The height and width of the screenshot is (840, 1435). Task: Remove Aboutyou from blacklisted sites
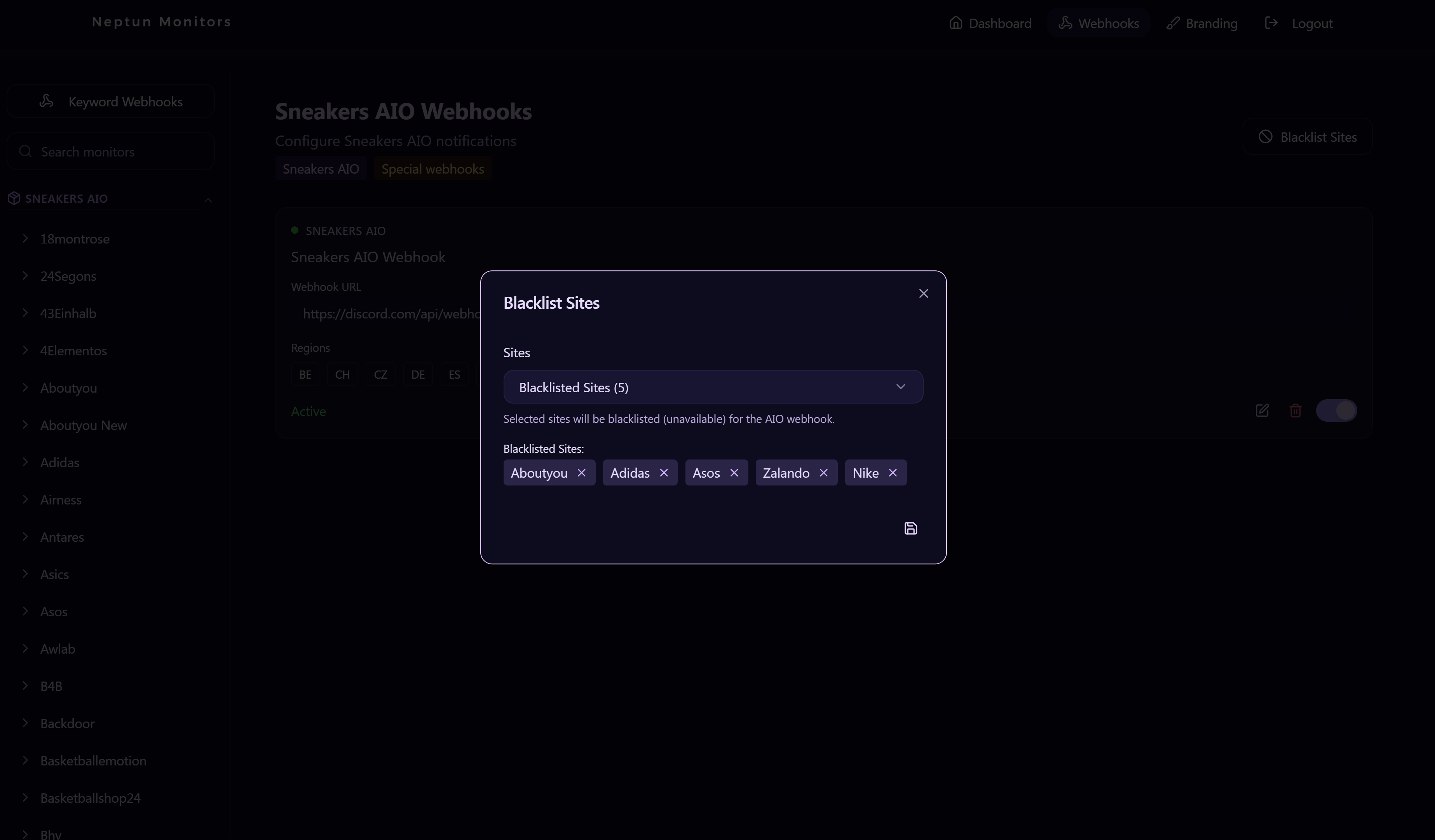tap(581, 473)
